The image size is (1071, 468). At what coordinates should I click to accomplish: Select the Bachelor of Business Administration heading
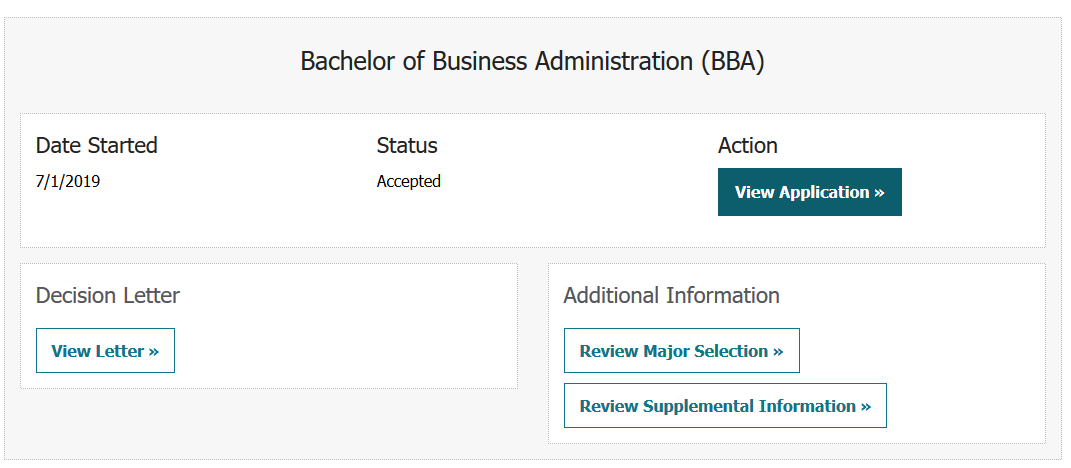(x=532, y=61)
